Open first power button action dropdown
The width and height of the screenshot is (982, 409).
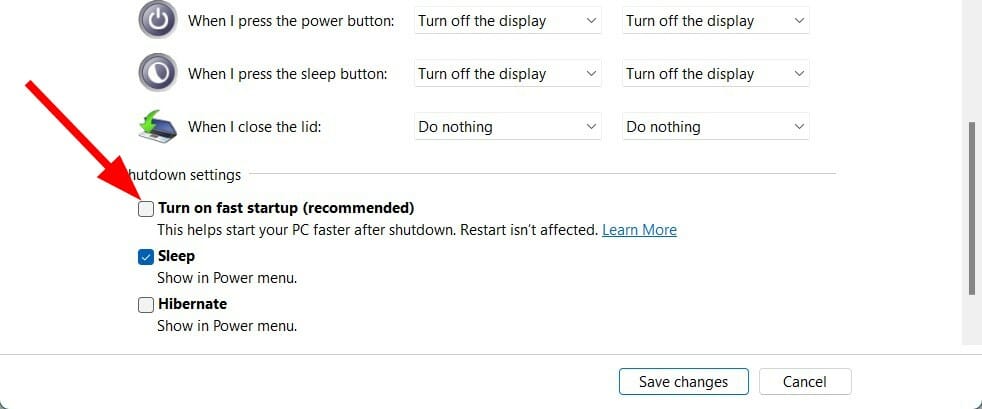click(x=508, y=21)
